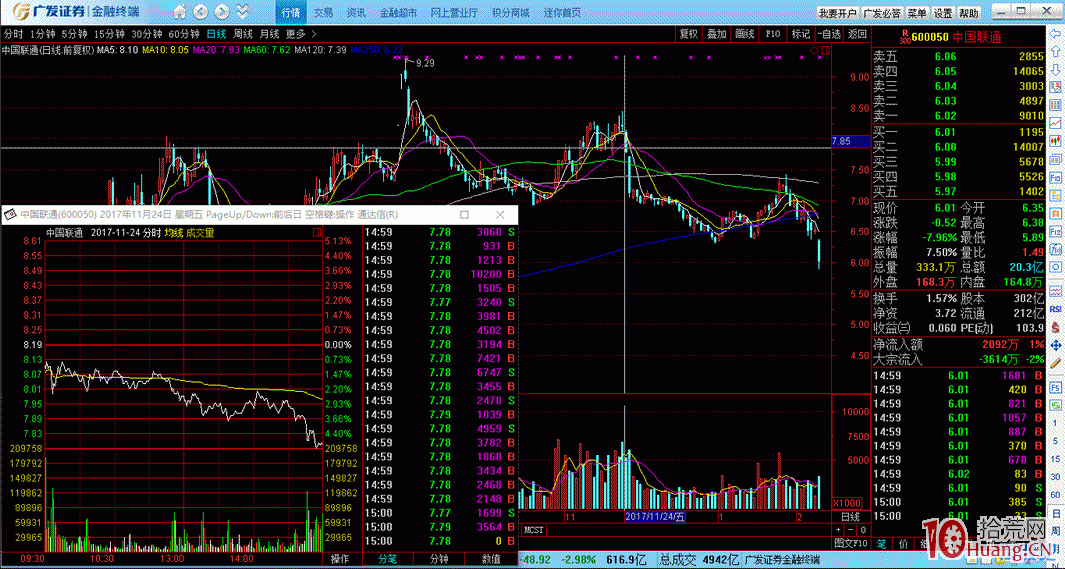Click the F12 icon in right sidebar
The height and width of the screenshot is (569, 1065).
(x=1057, y=232)
